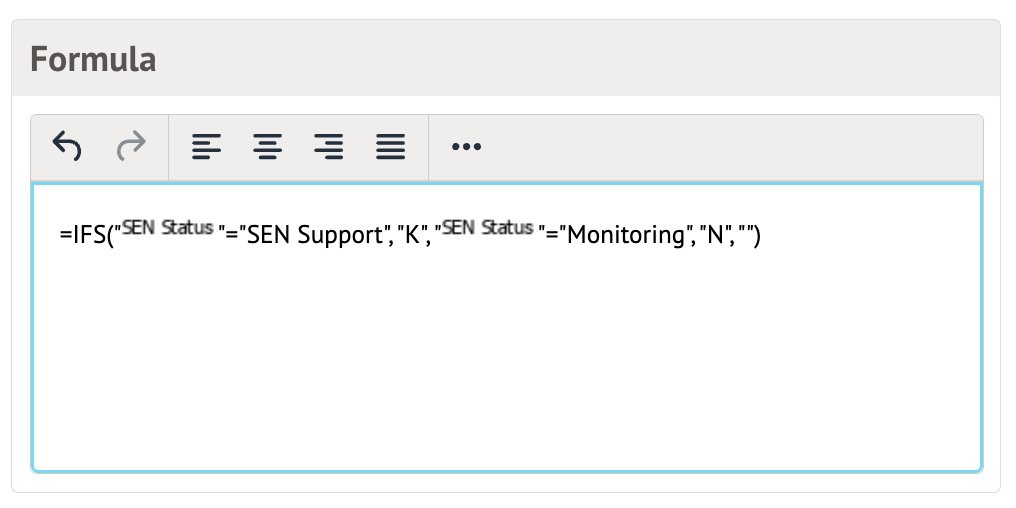Viewport: 1016px width, 508px height.
Task: Click the IFS function name
Action: (x=88, y=237)
